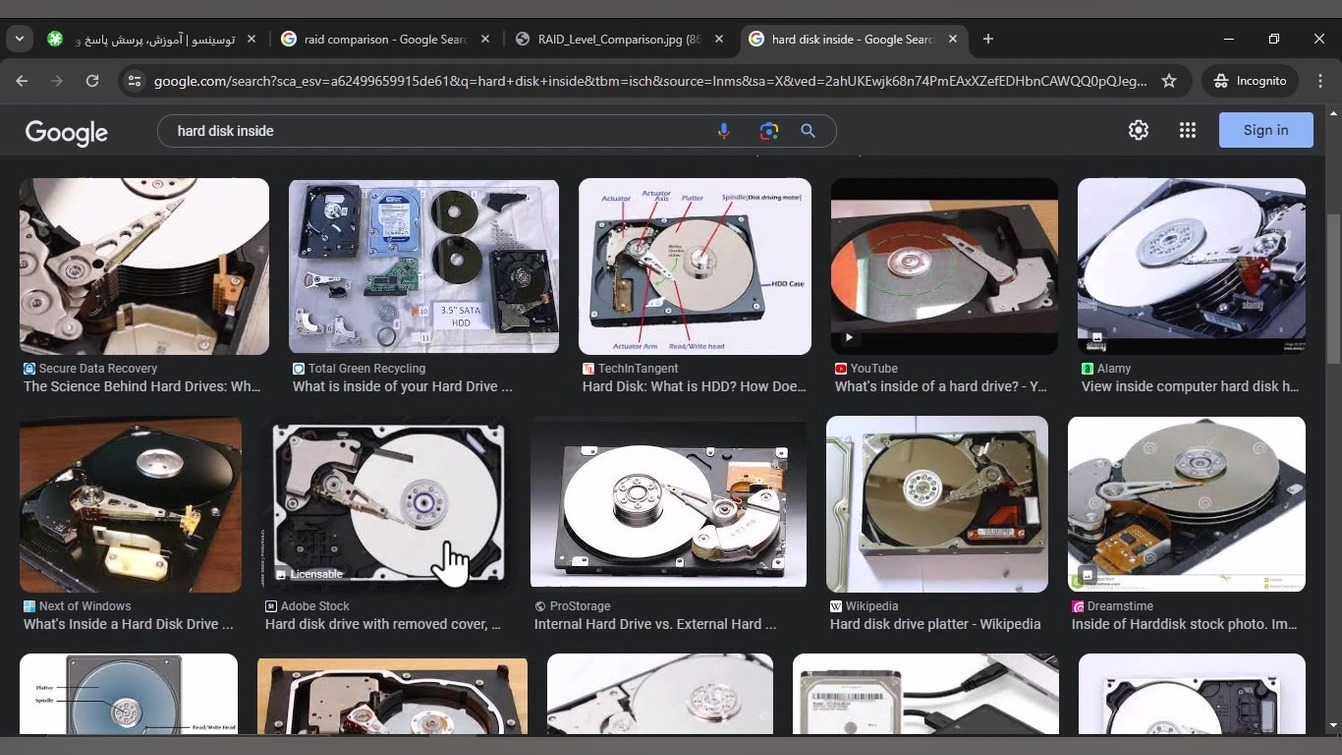Reload the current page
The height and width of the screenshot is (755, 1342).
pyautogui.click(x=92, y=81)
